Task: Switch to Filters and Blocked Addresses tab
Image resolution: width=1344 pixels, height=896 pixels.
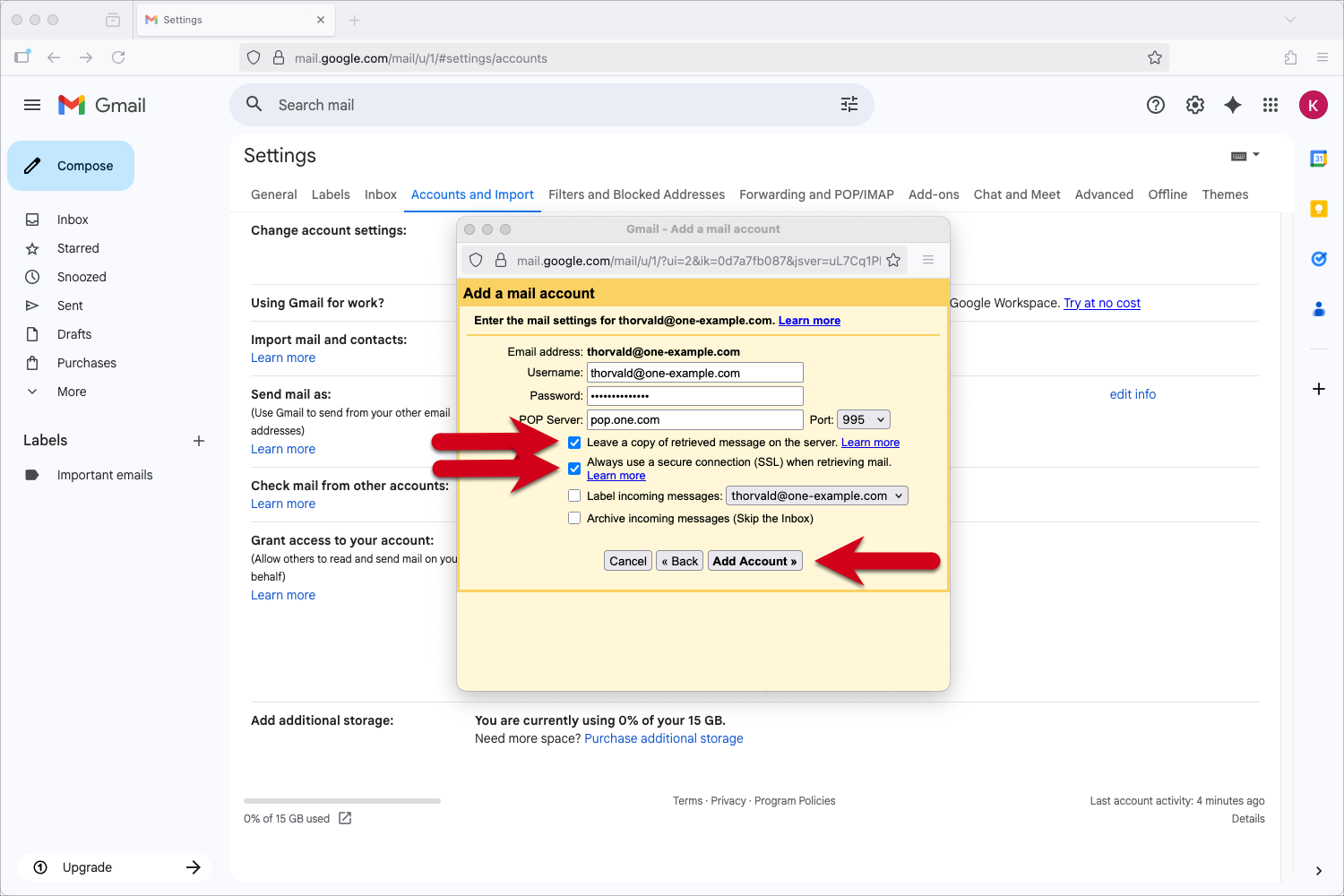Action: 636,194
